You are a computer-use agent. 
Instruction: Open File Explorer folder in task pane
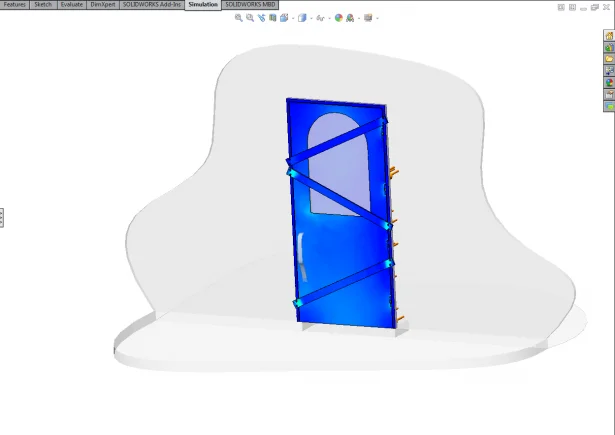(609, 60)
